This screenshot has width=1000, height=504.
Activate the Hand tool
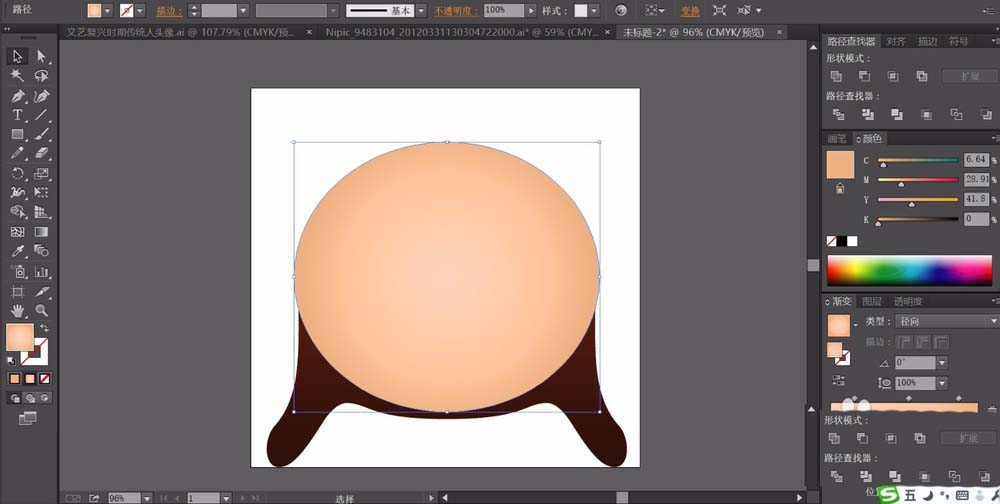click(18, 311)
